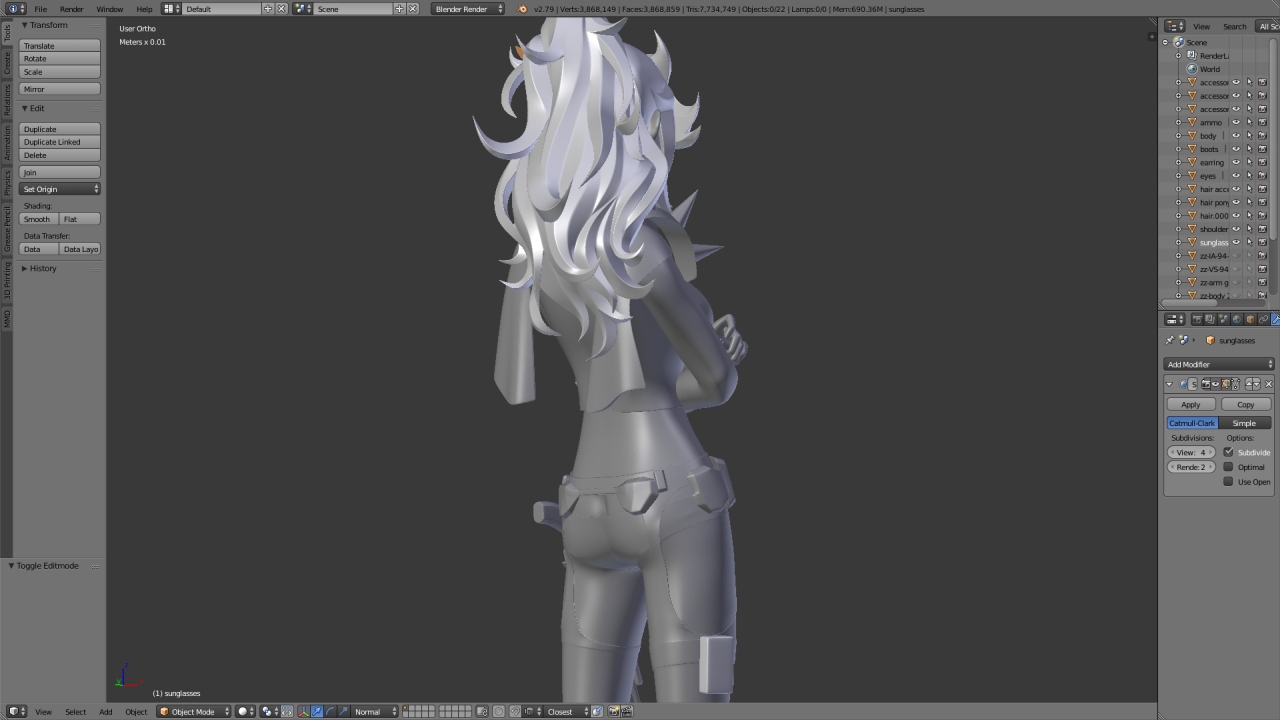1280x720 pixels.
Task: Copy the subdivision modifier
Action: coord(1246,404)
